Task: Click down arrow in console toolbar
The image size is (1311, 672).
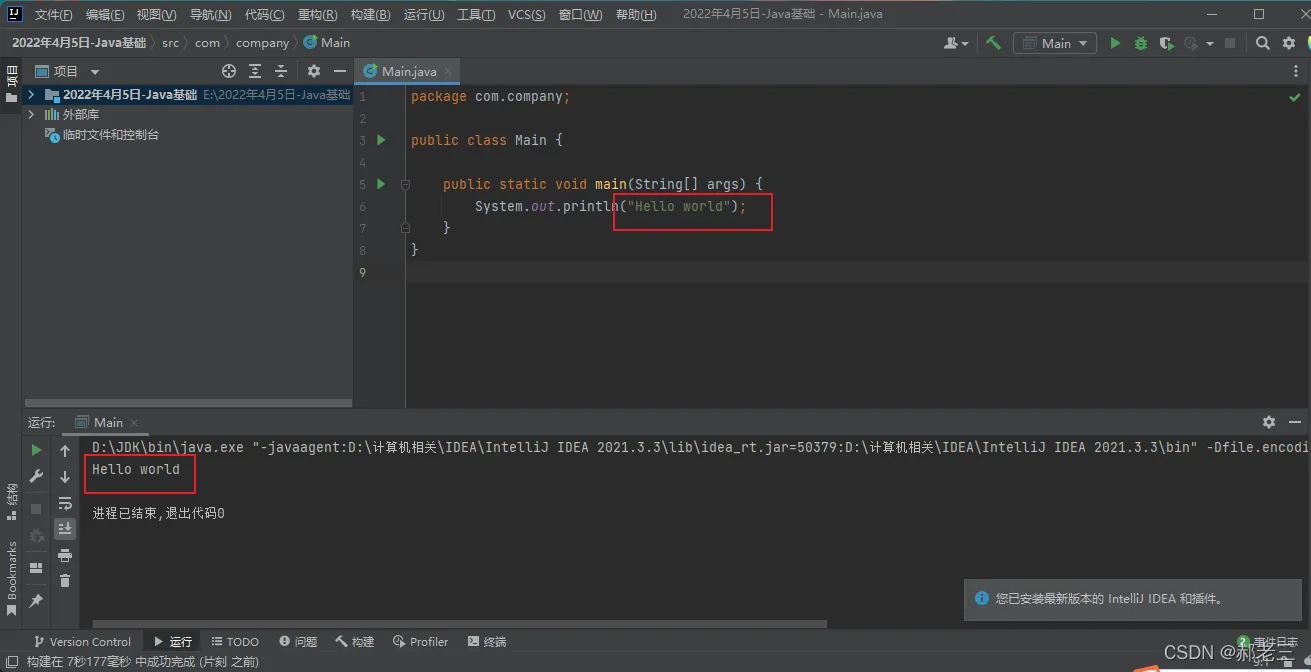Action: [65, 477]
